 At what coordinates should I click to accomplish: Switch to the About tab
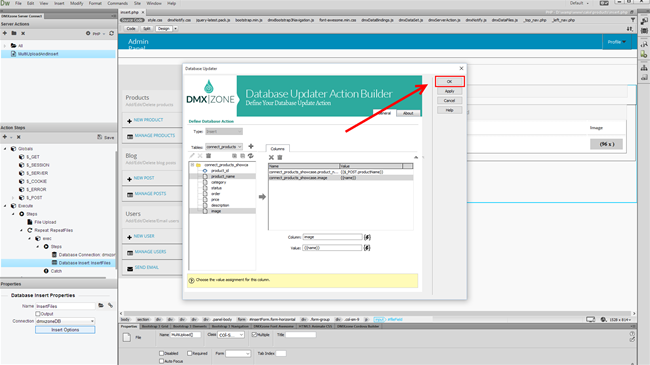pyautogui.click(x=408, y=113)
